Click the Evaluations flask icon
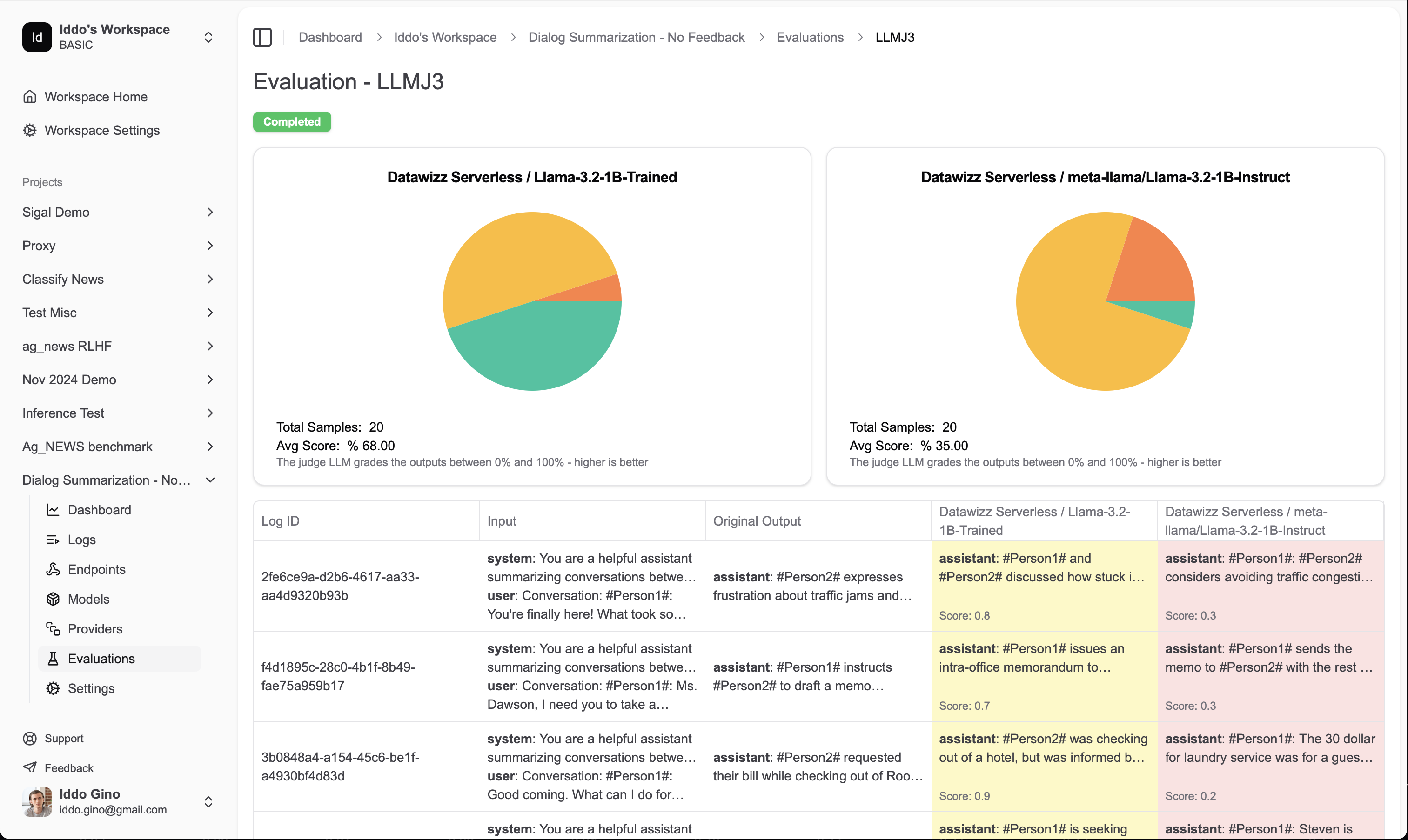The width and height of the screenshot is (1408, 840). click(53, 658)
